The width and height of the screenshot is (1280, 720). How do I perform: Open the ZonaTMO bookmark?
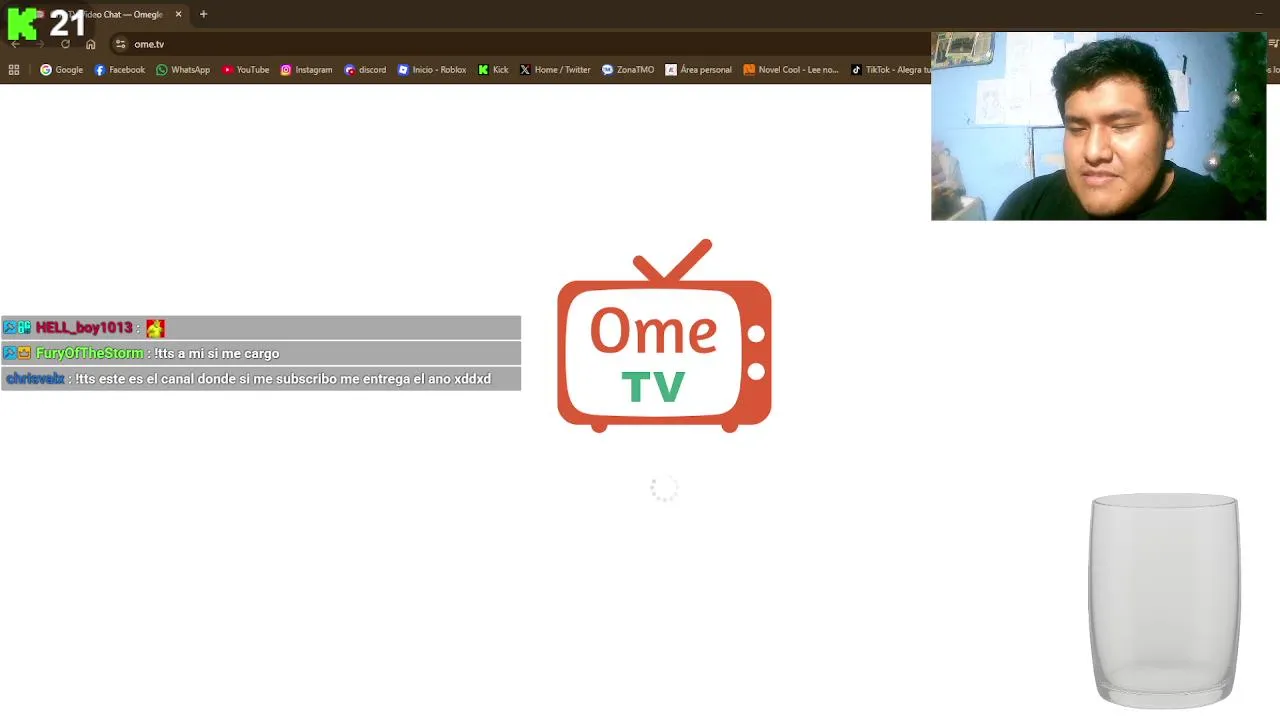point(627,70)
